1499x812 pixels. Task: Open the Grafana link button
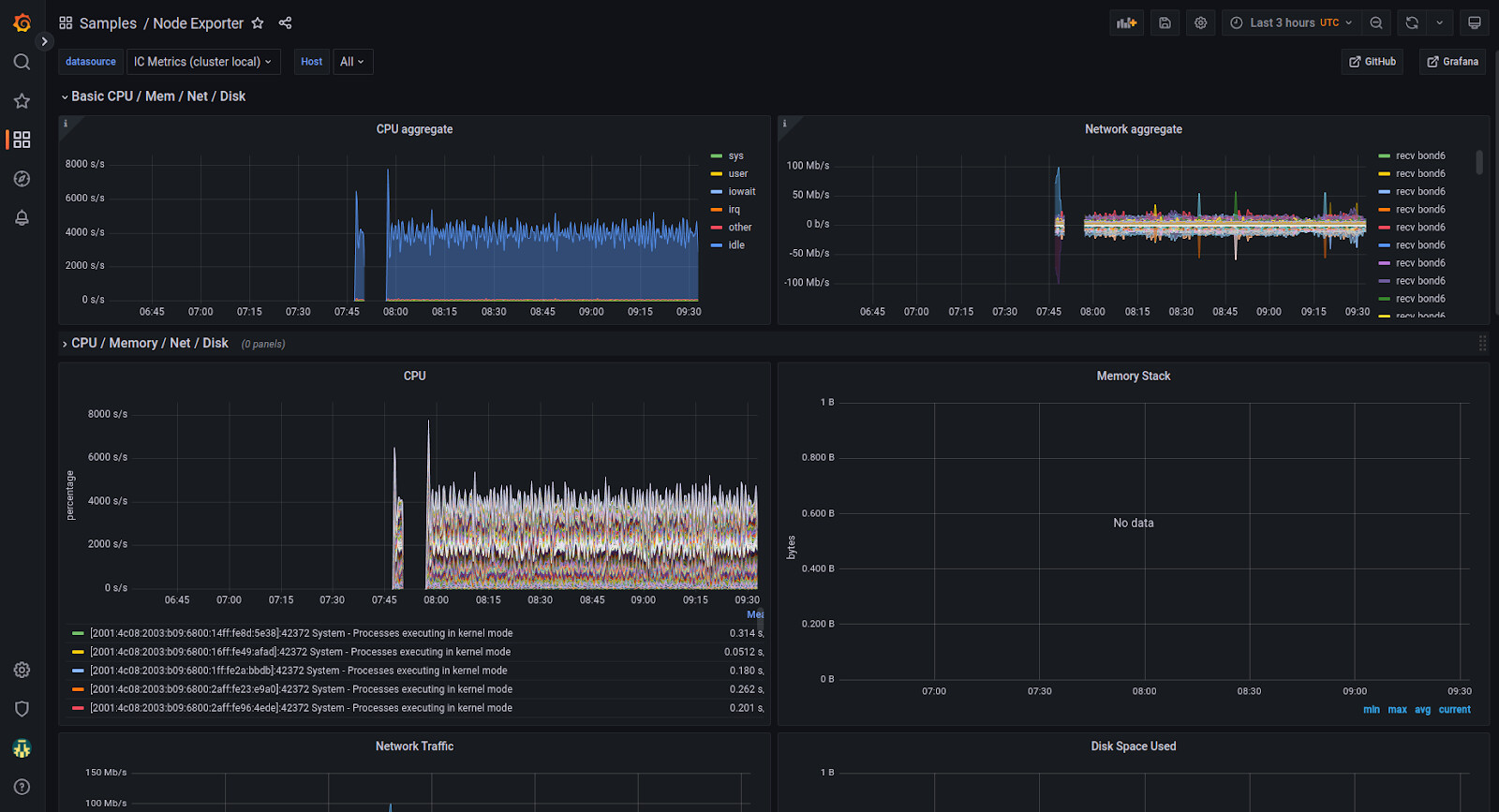[1452, 62]
